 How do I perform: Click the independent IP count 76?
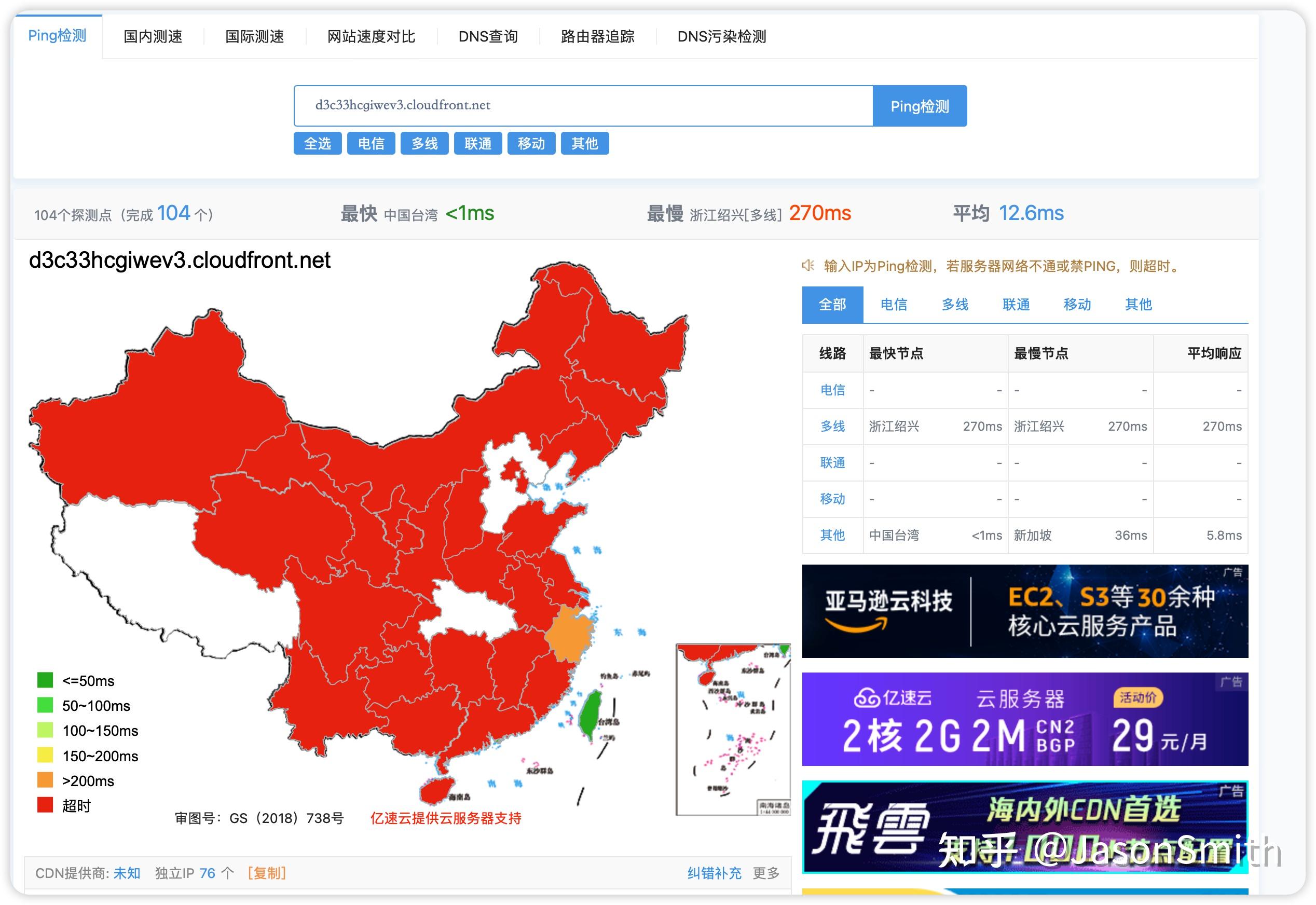point(208,873)
